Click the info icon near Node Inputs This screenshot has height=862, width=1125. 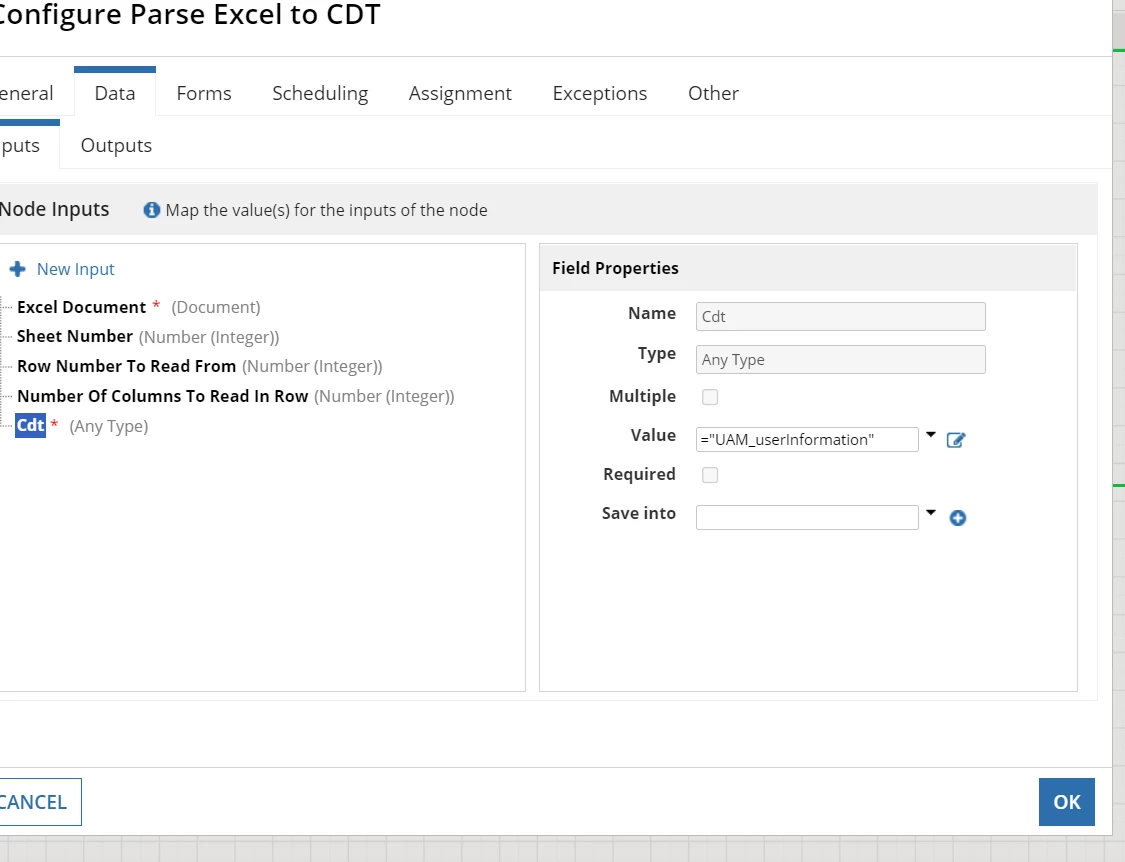[x=151, y=210]
